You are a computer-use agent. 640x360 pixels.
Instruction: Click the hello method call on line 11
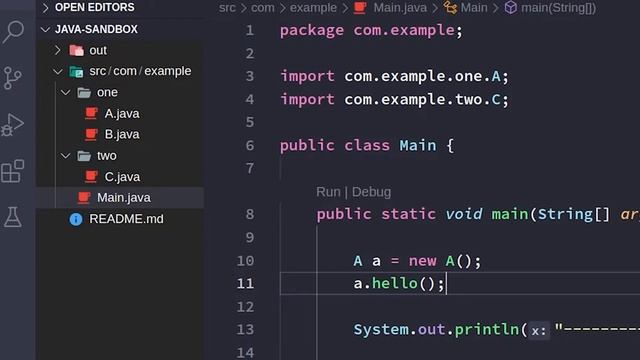pos(395,283)
